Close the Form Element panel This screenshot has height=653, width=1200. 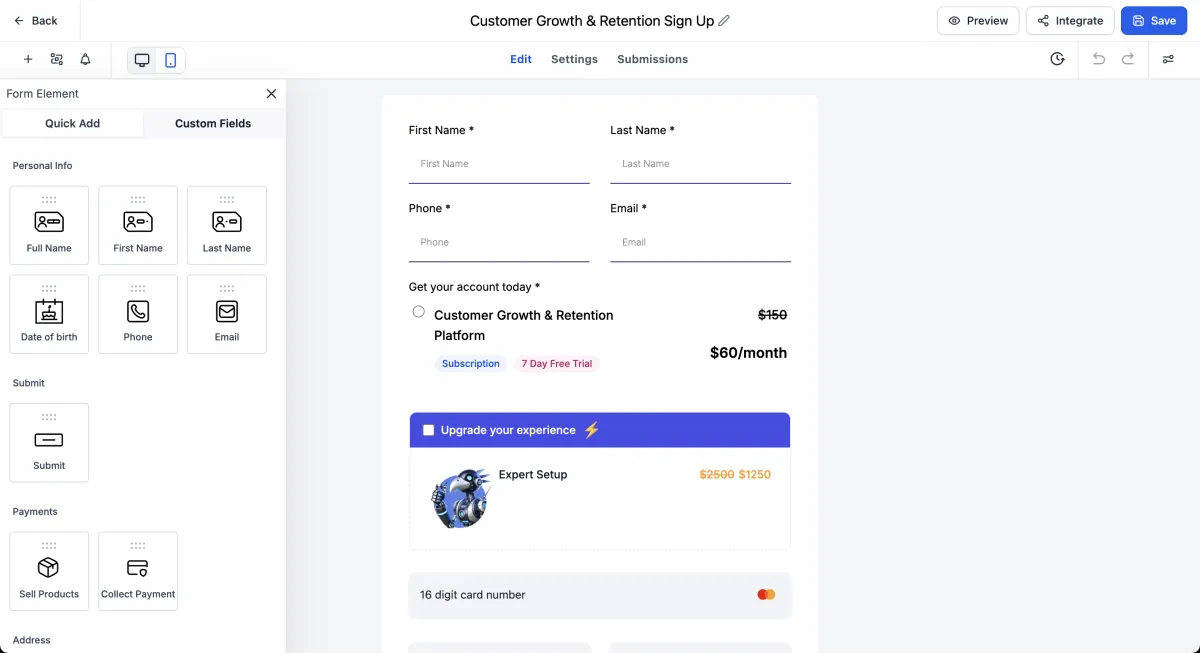271,94
